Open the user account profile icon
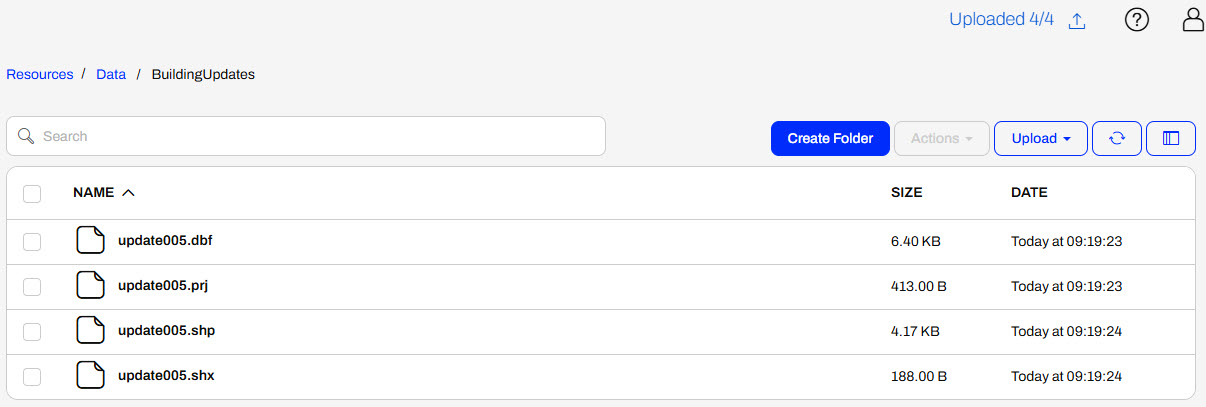The height and width of the screenshot is (407, 1206). click(1193, 20)
